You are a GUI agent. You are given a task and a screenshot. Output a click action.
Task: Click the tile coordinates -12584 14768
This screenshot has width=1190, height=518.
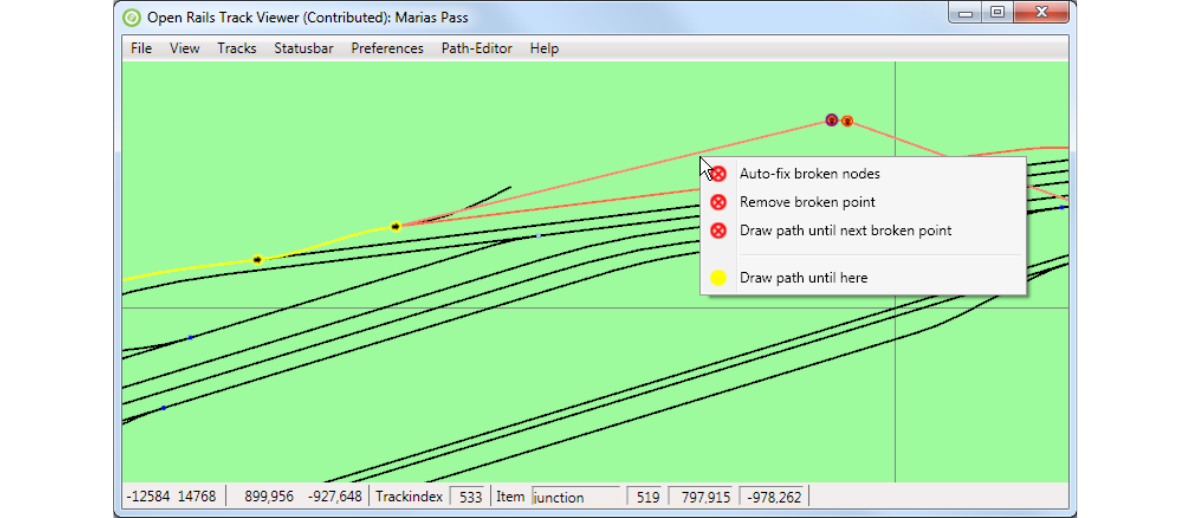click(x=172, y=498)
